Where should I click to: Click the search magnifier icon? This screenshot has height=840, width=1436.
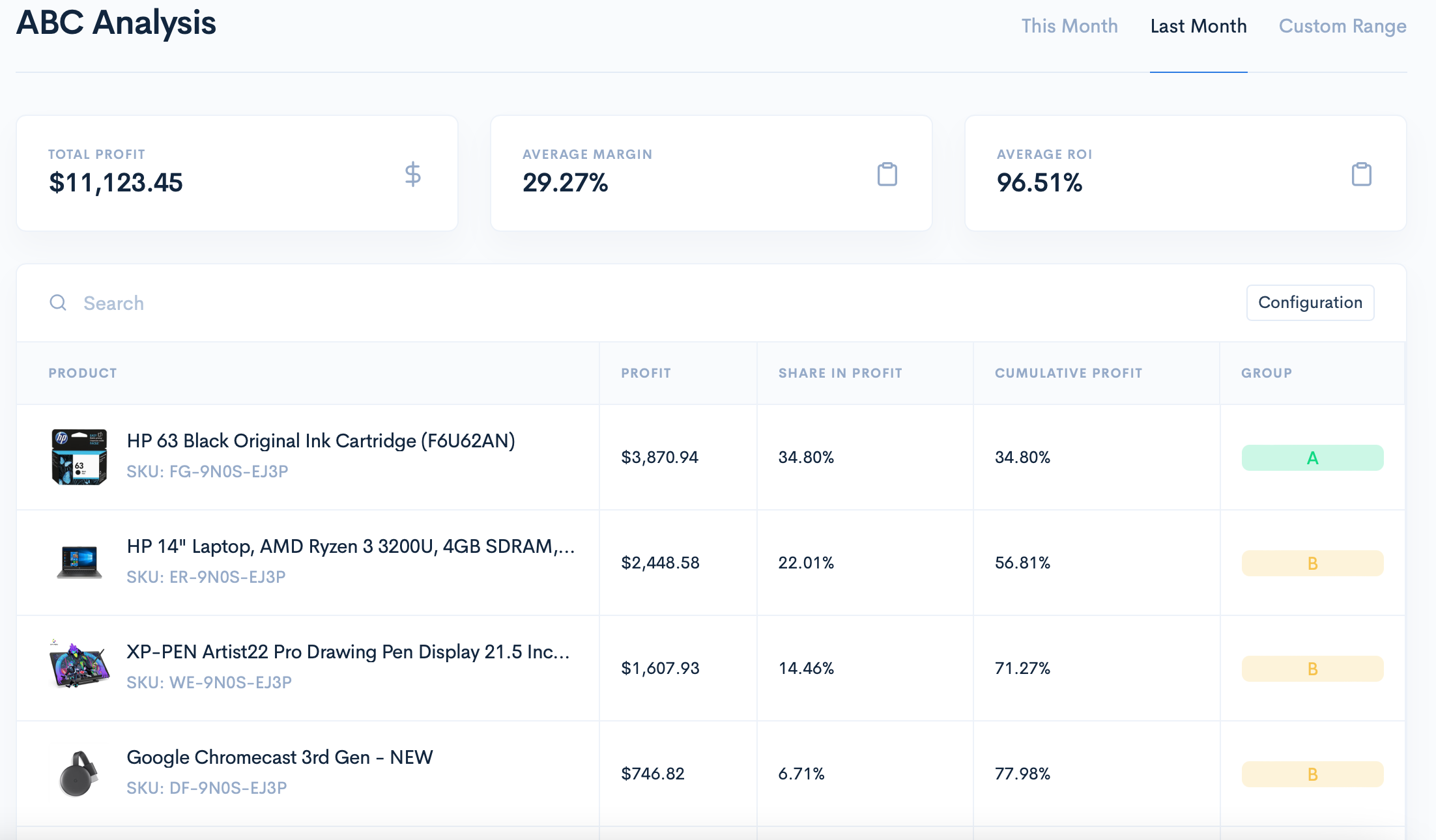[x=58, y=303]
